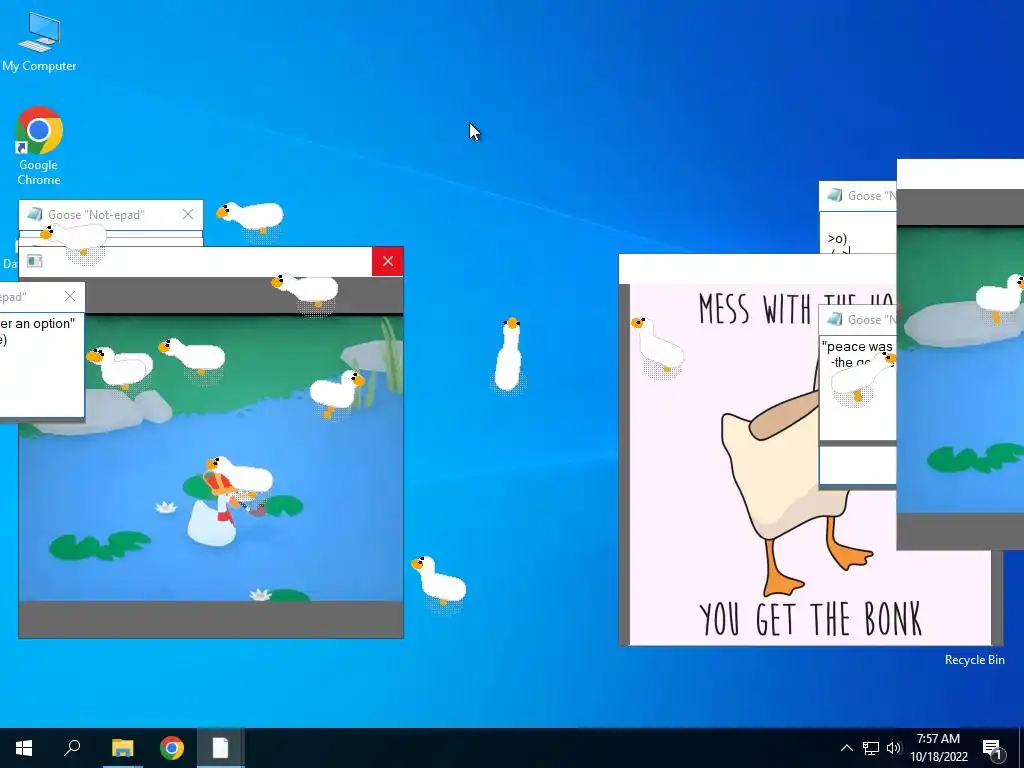Click the note text "er an option"

[x=37, y=323]
